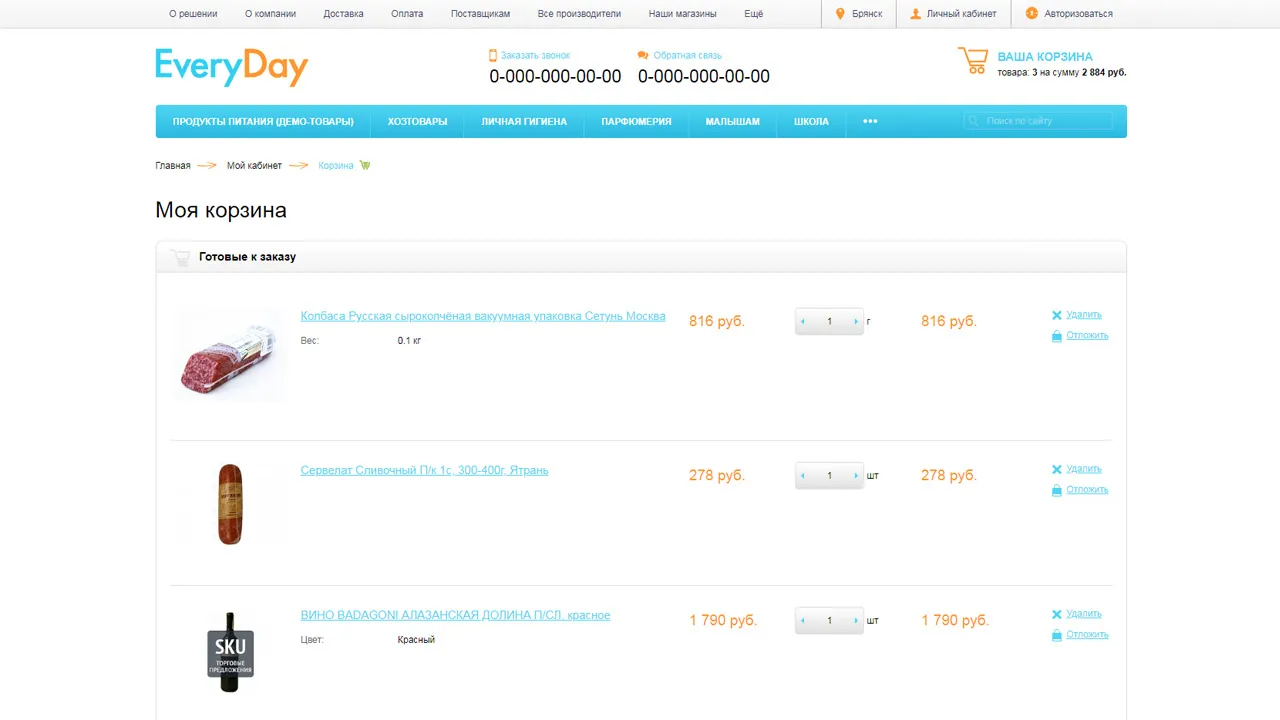This screenshot has height=720, width=1280.
Task: Click the X delete icon for Колбаса Русская
Action: coord(1057,315)
